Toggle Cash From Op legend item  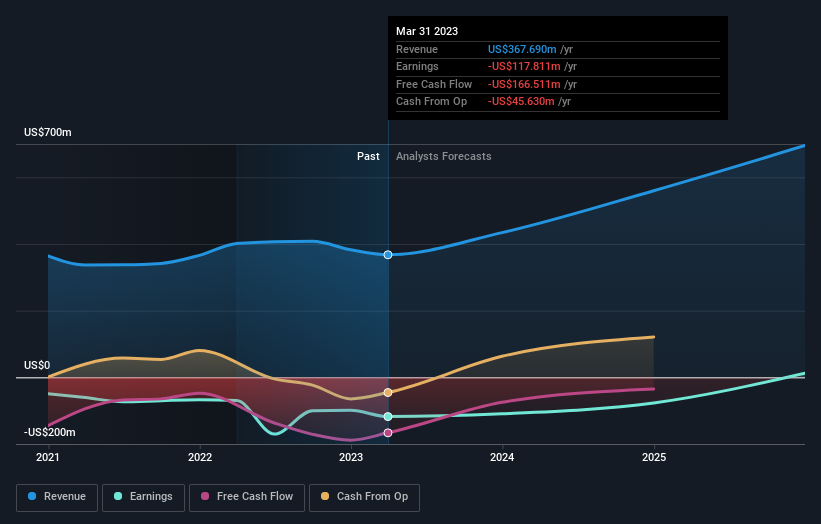(365, 496)
